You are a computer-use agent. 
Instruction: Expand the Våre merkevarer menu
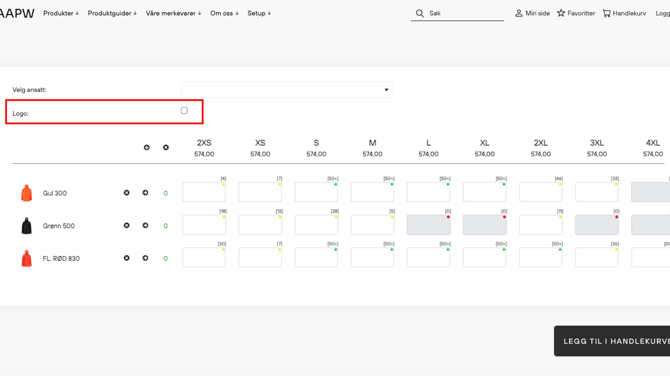[173, 13]
